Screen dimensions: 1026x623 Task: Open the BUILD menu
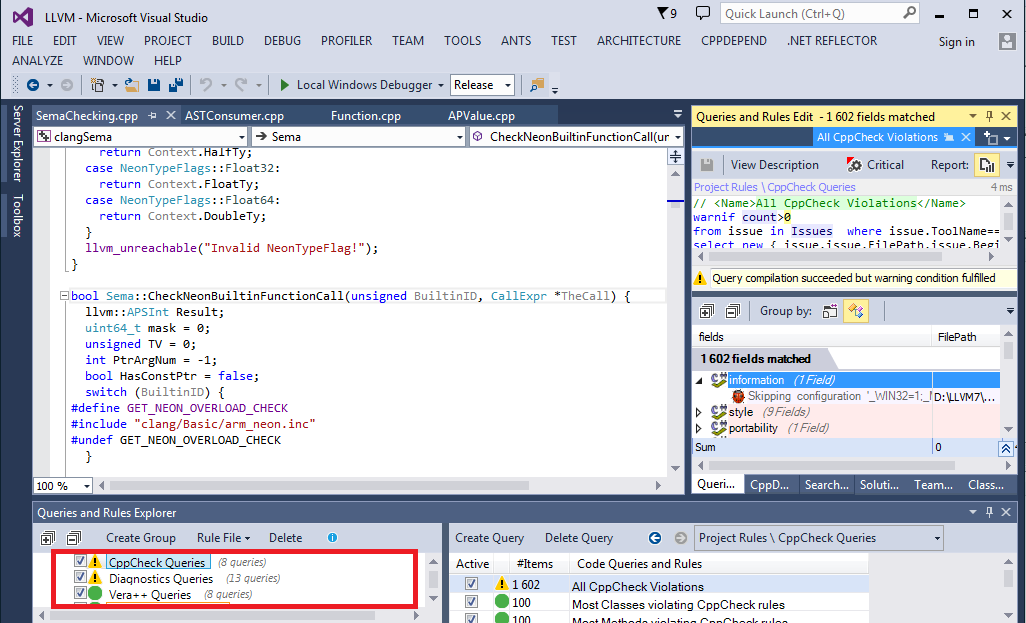[228, 41]
